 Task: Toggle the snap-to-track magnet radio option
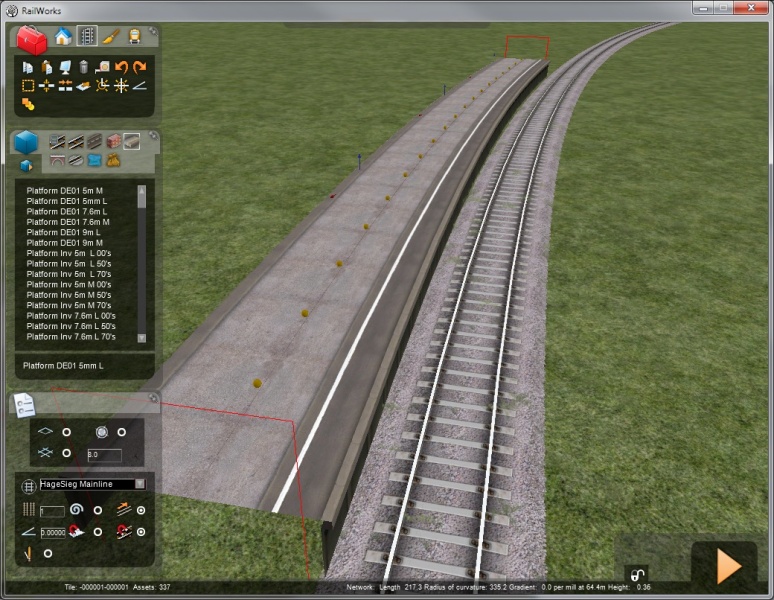pyautogui.click(x=141, y=532)
